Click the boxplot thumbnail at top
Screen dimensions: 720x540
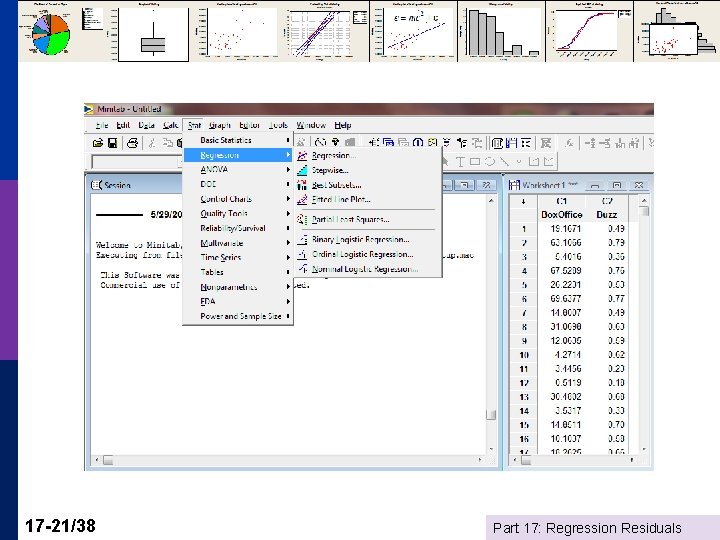click(x=153, y=34)
